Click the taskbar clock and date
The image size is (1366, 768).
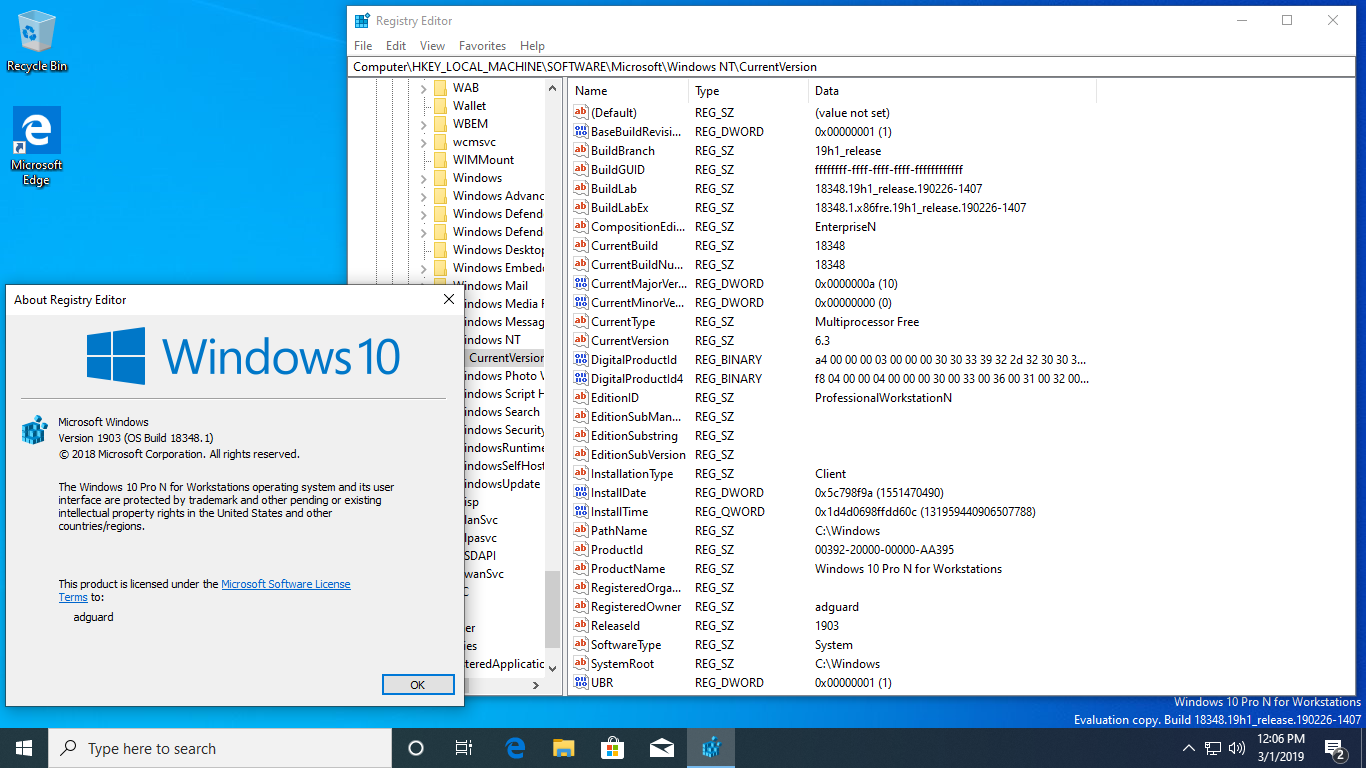[1282, 748]
